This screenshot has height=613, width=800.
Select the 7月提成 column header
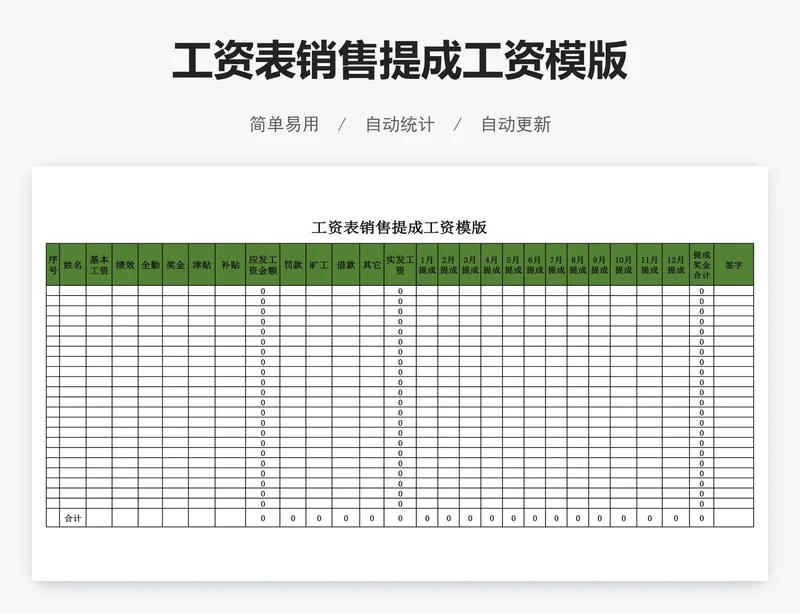556,264
